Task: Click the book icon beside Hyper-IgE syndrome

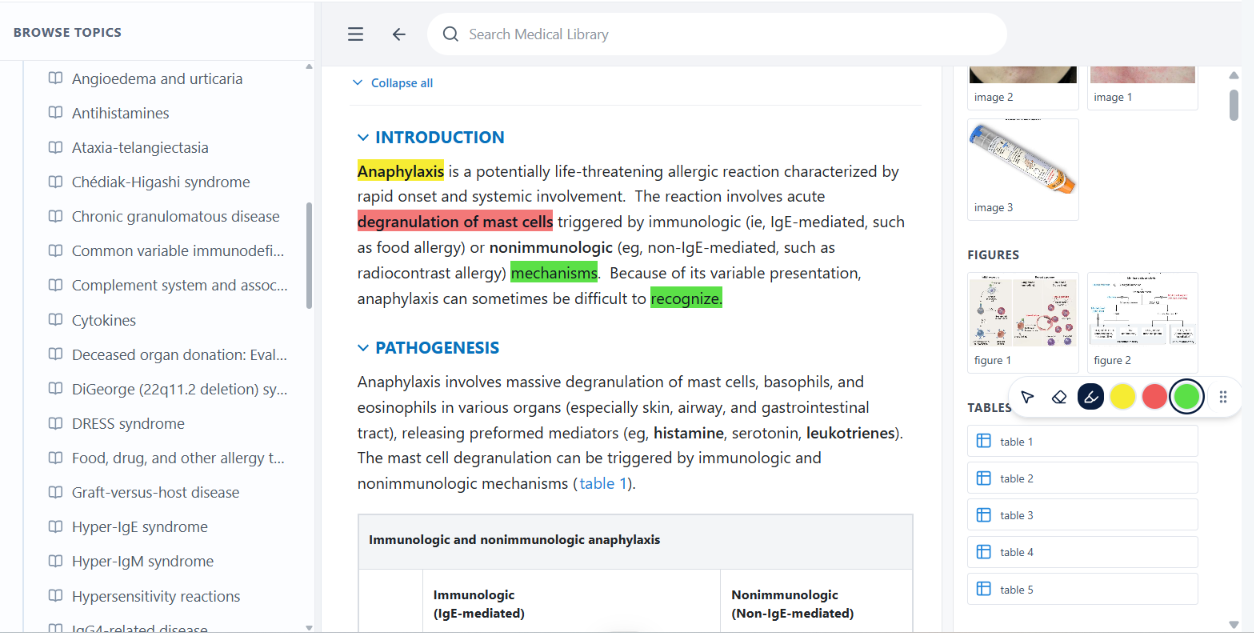Action: pos(56,527)
